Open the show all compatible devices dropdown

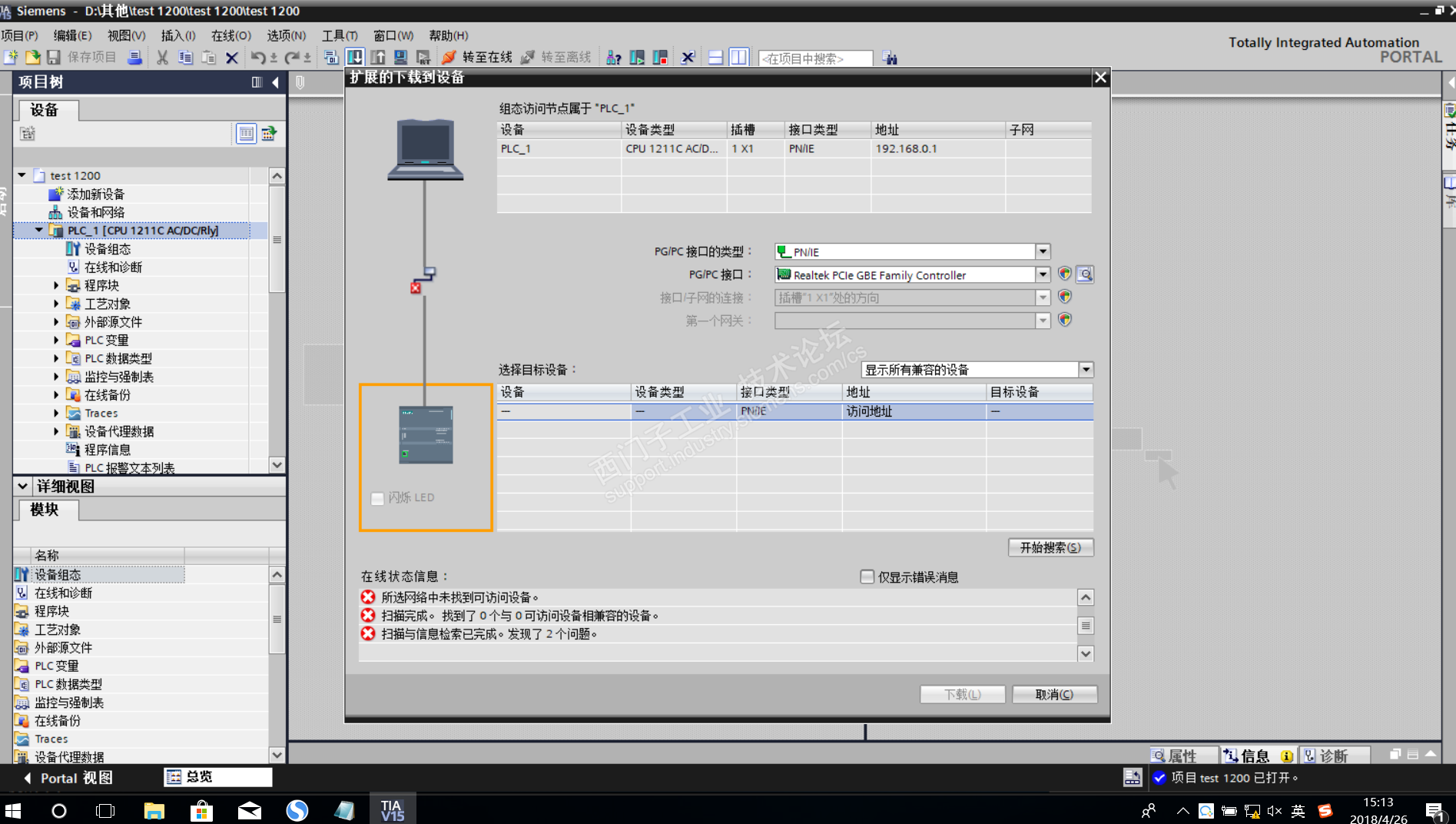pyautogui.click(x=1086, y=370)
